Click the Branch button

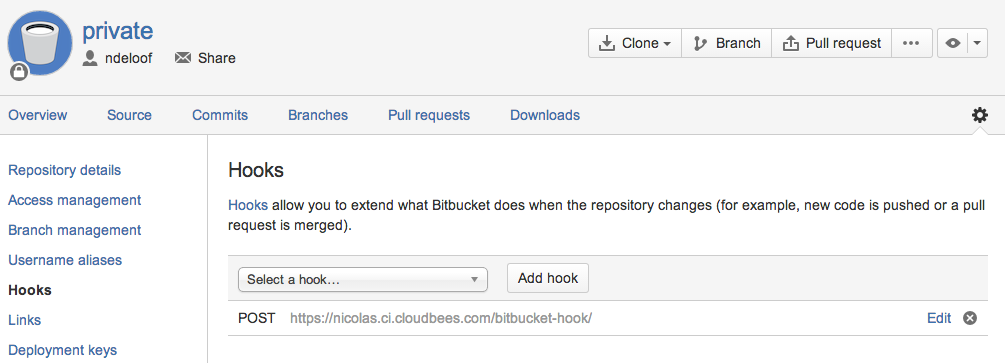tap(727, 43)
